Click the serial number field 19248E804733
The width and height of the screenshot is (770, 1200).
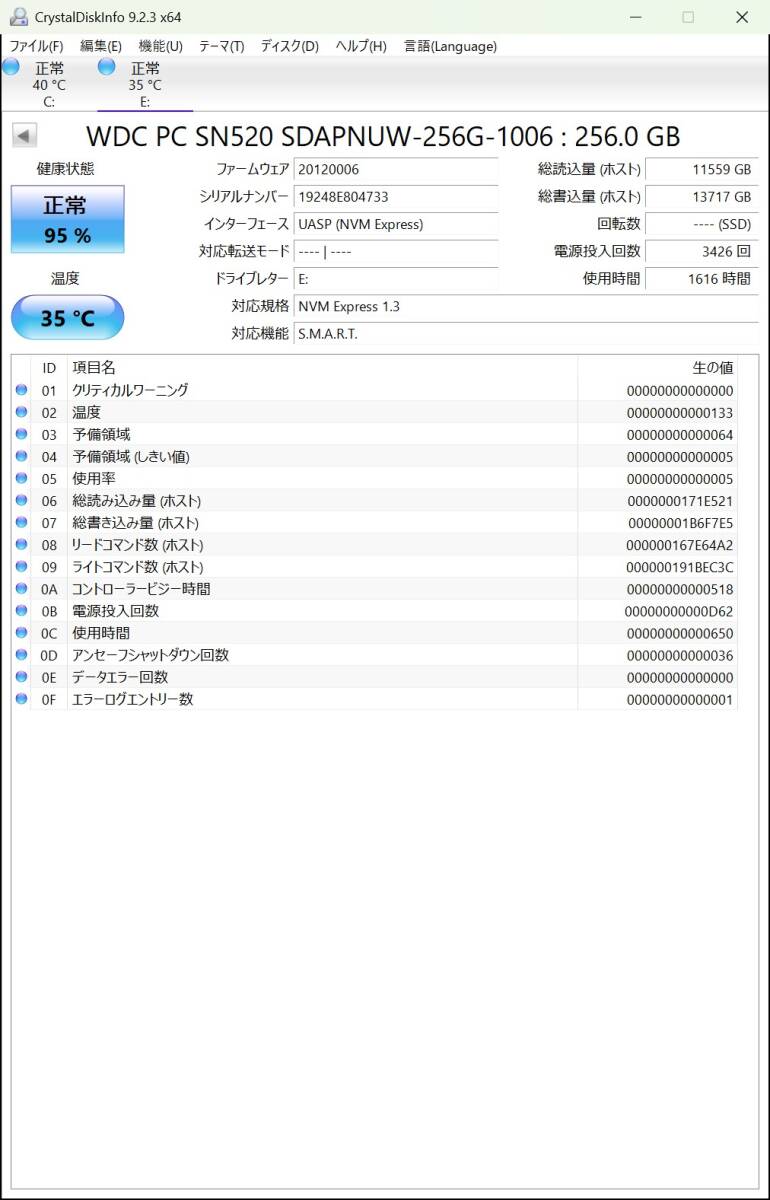pos(396,196)
